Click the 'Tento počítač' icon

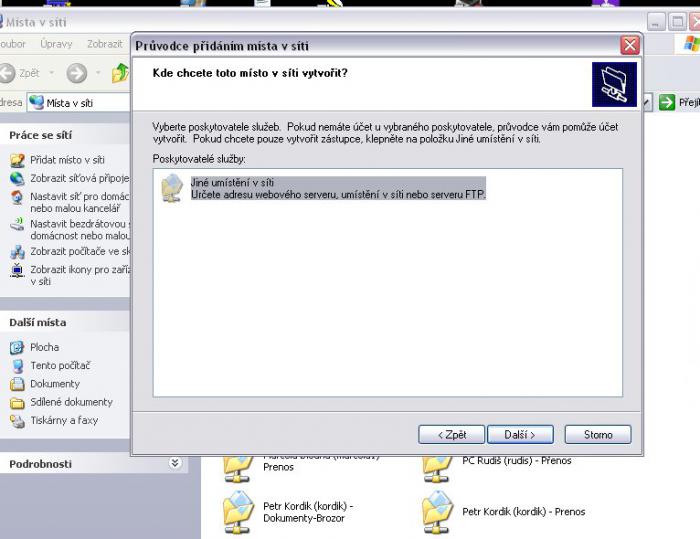[x=17, y=366]
